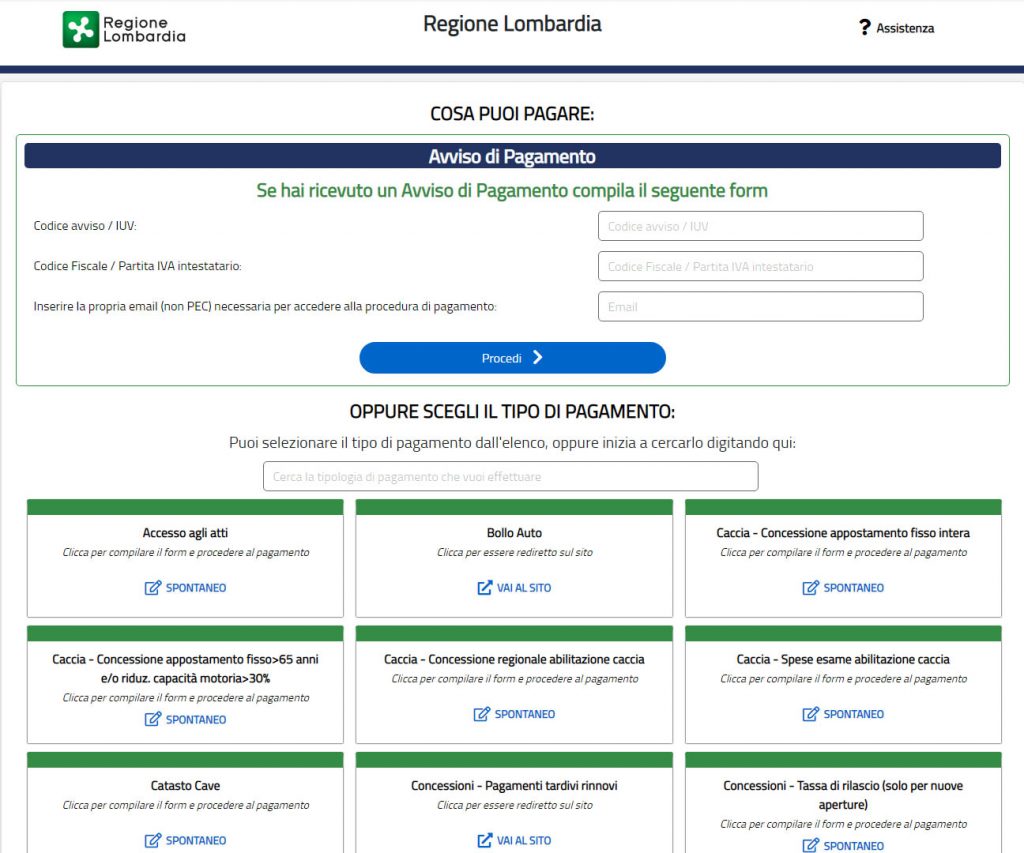Click the Regione Lombardia logo

(124, 29)
